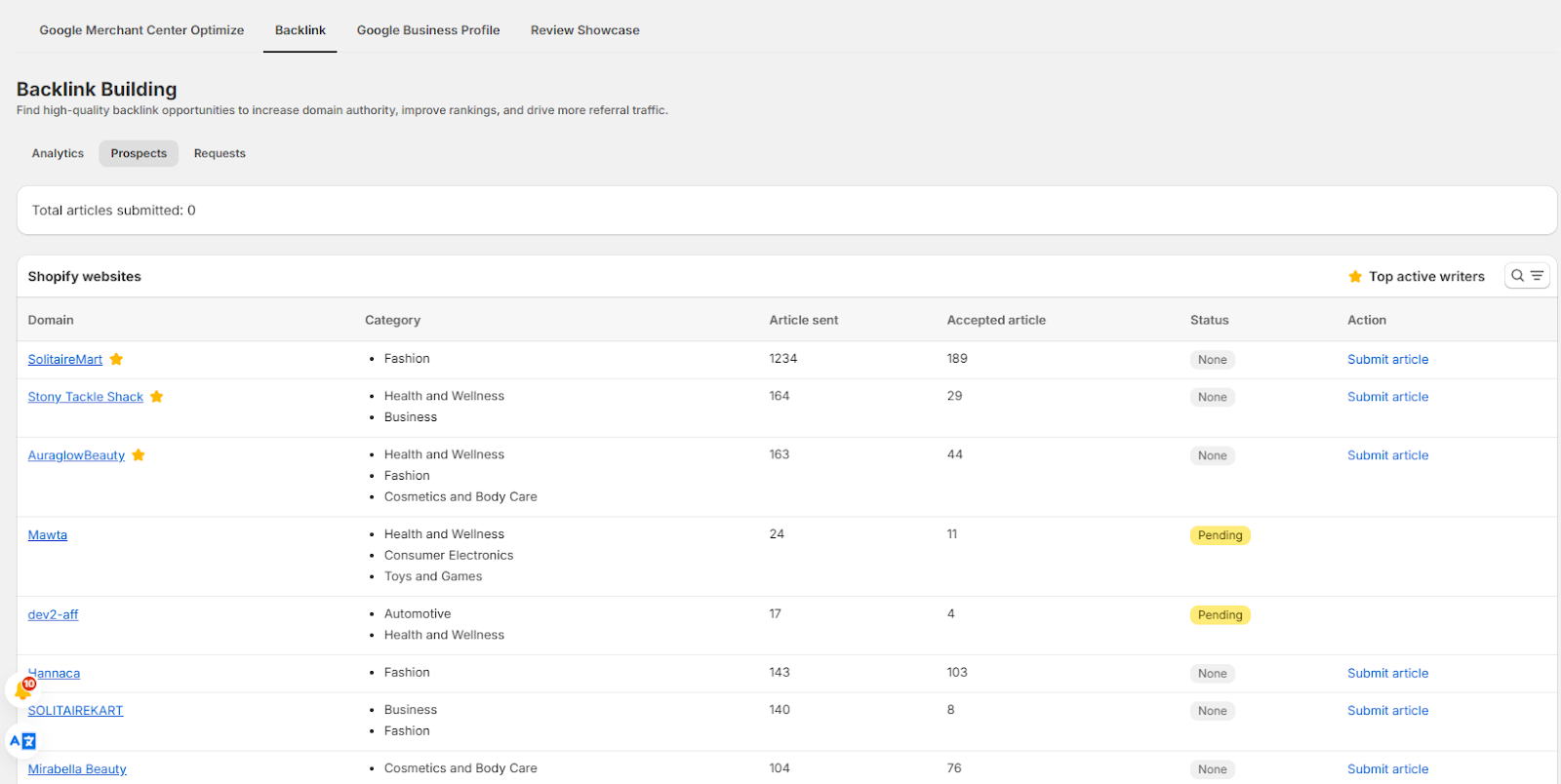Submit article for Hannaca

(1387, 673)
